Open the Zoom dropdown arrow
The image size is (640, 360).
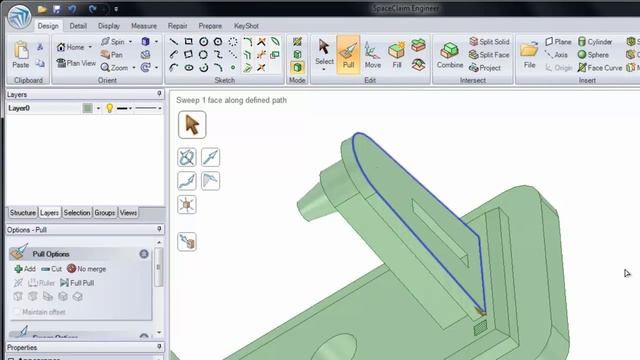click(133, 68)
